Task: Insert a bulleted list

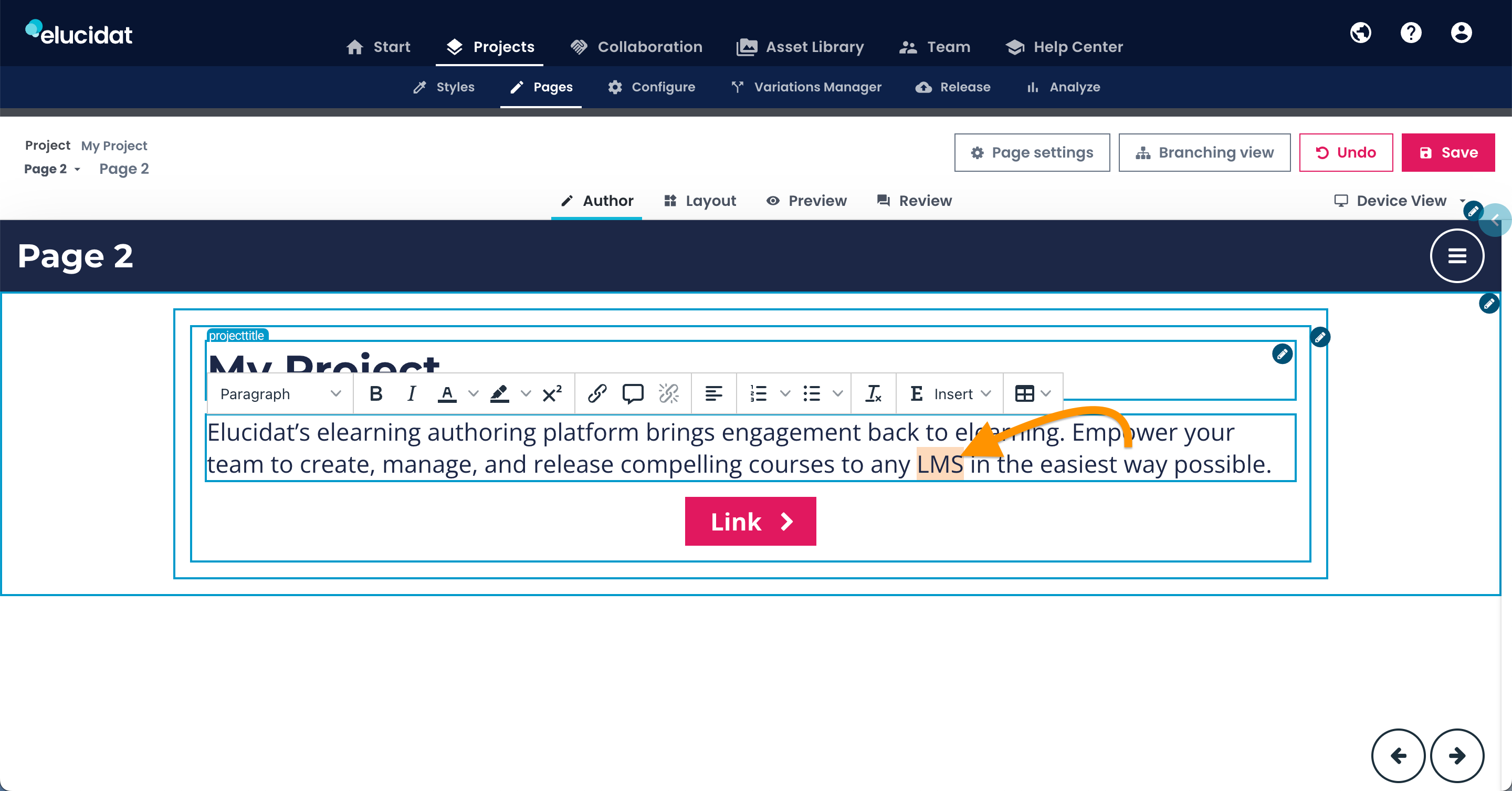Action: pos(811,393)
